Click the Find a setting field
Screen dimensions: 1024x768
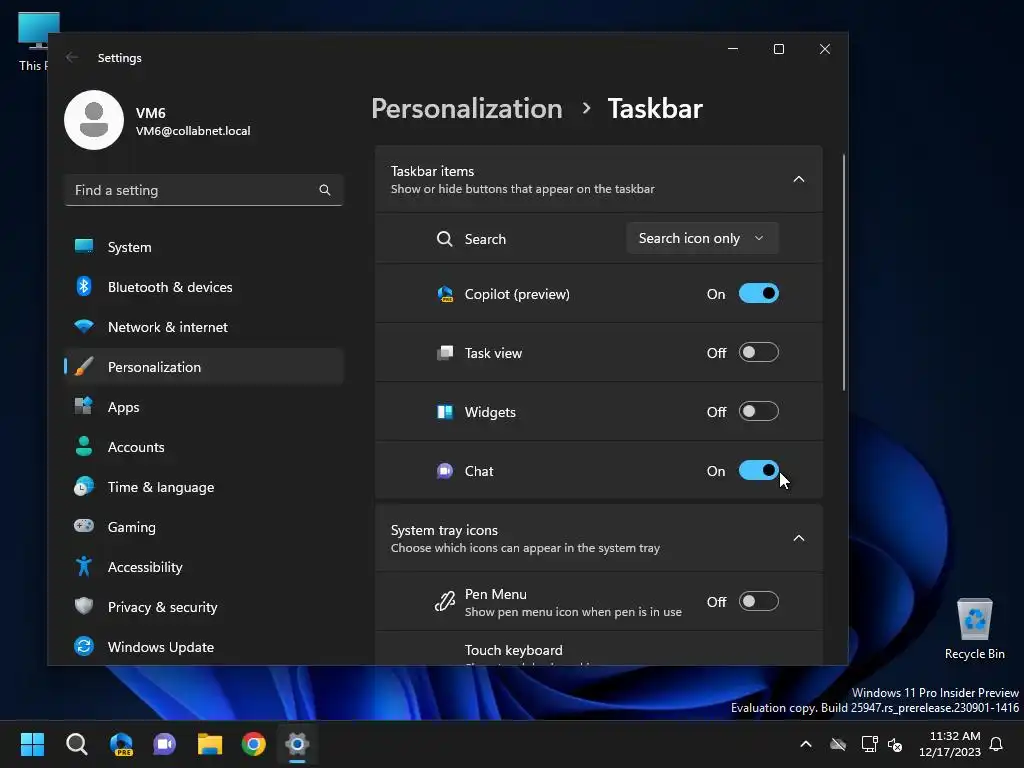click(x=204, y=190)
